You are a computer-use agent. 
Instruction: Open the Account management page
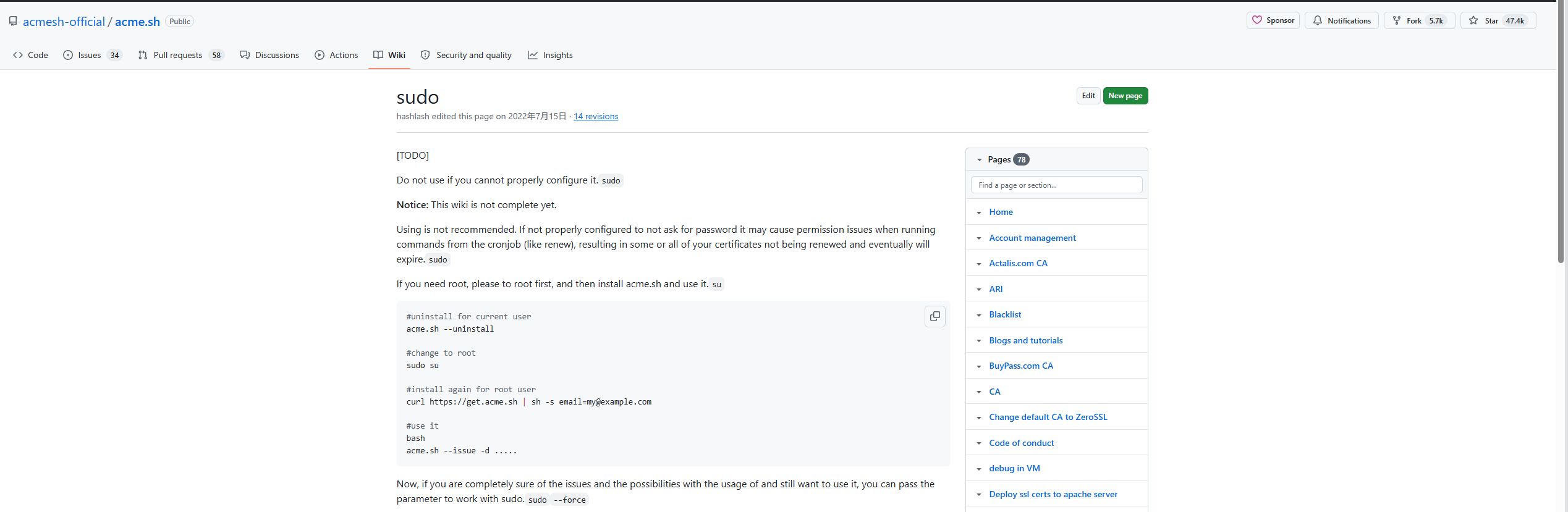pos(1032,238)
